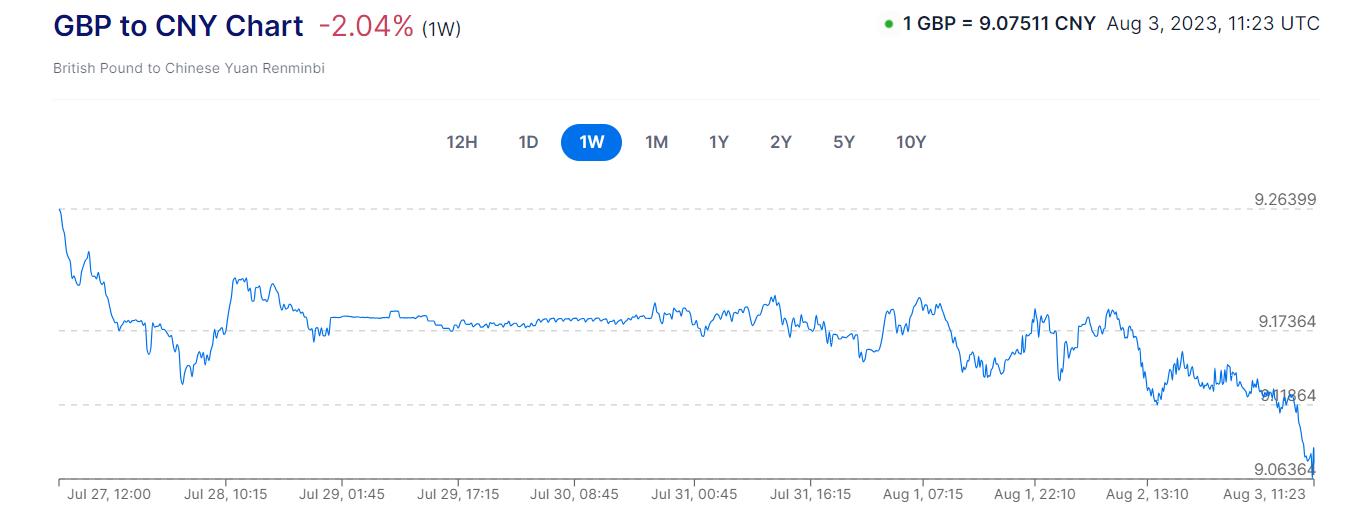Click the active 1W range button
1358x521 pixels.
(591, 142)
